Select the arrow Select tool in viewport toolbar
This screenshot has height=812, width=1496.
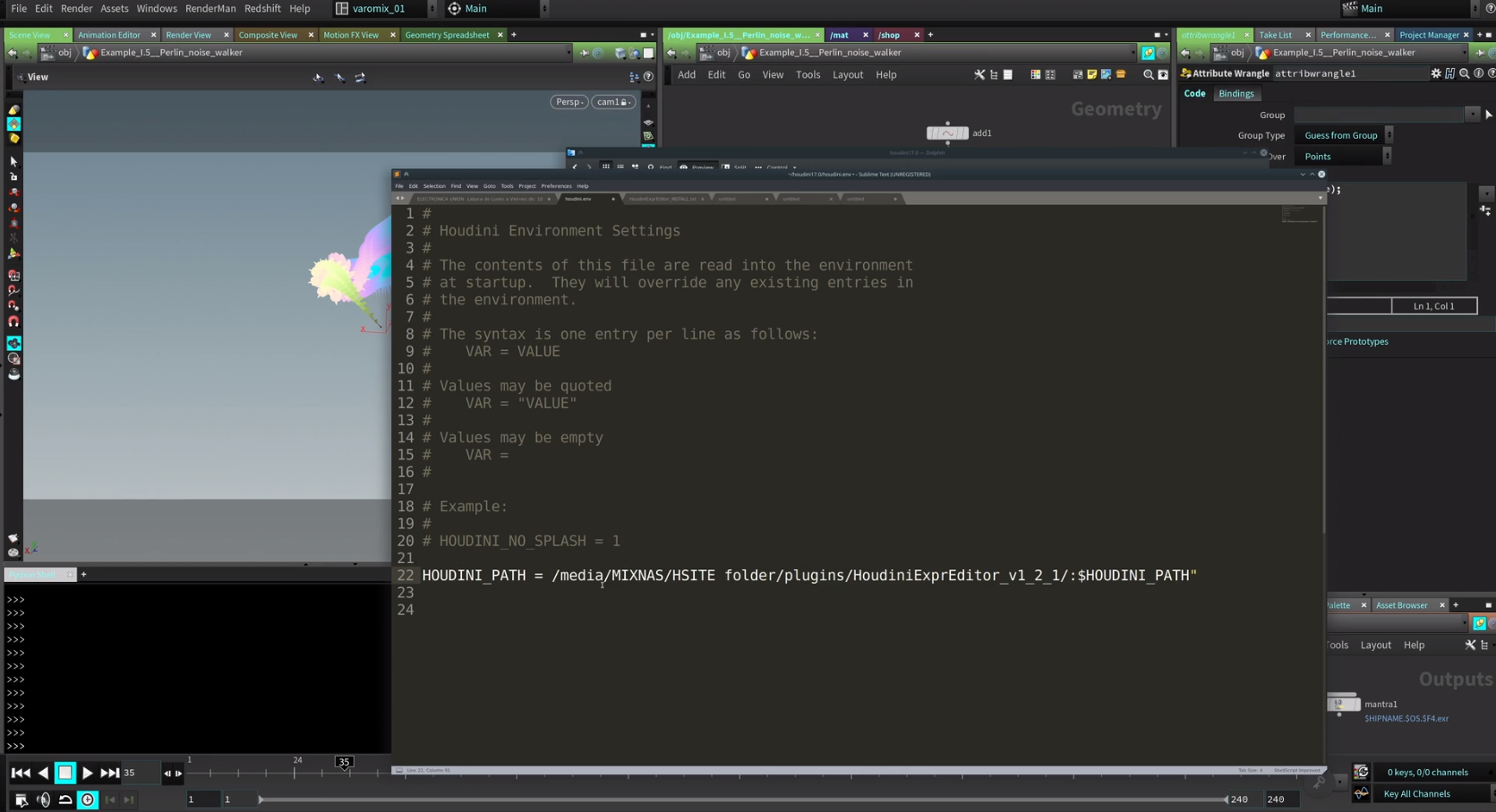13,161
